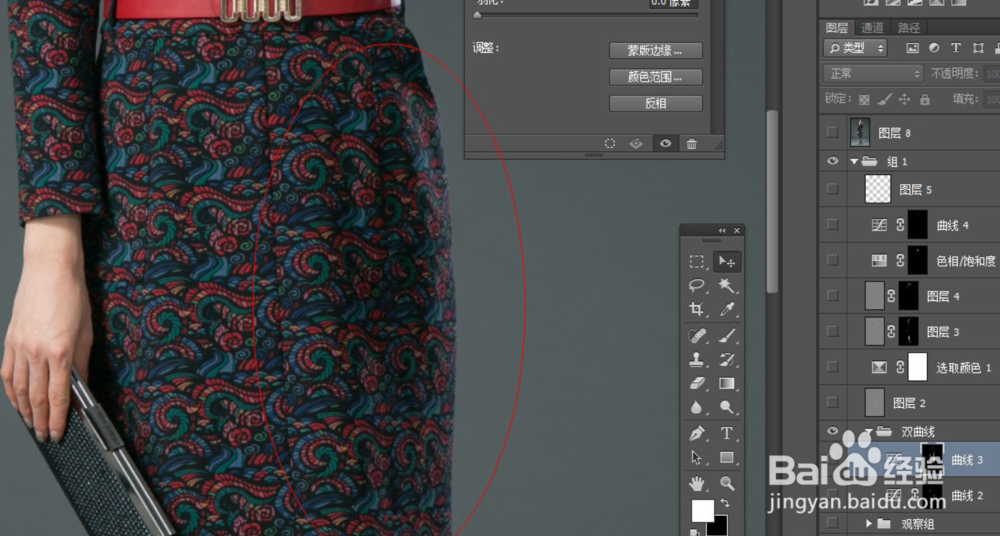Screen dimensions: 1000x536
Task: Select the Brush tool
Action: [x=726, y=335]
